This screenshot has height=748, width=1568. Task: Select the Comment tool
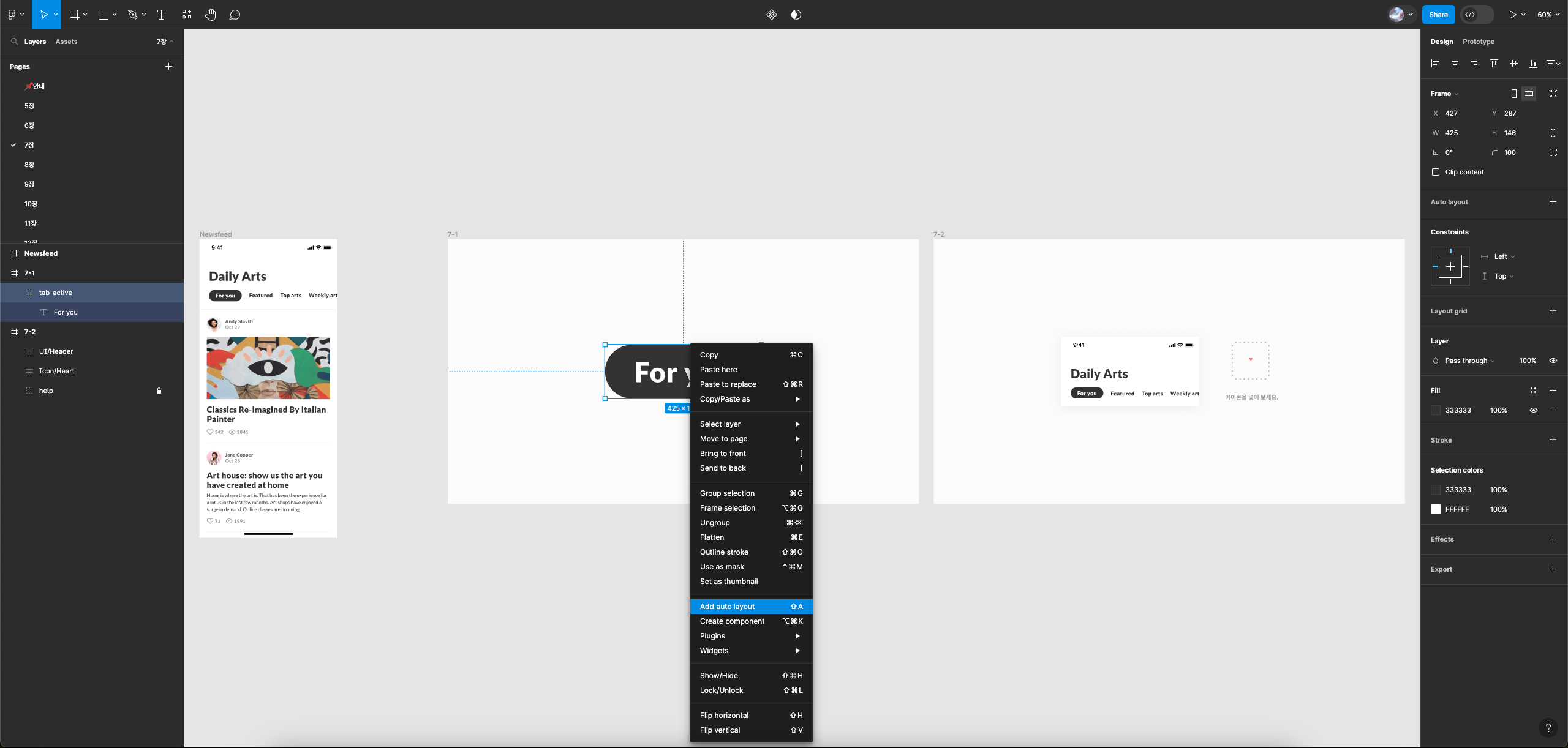tap(235, 15)
